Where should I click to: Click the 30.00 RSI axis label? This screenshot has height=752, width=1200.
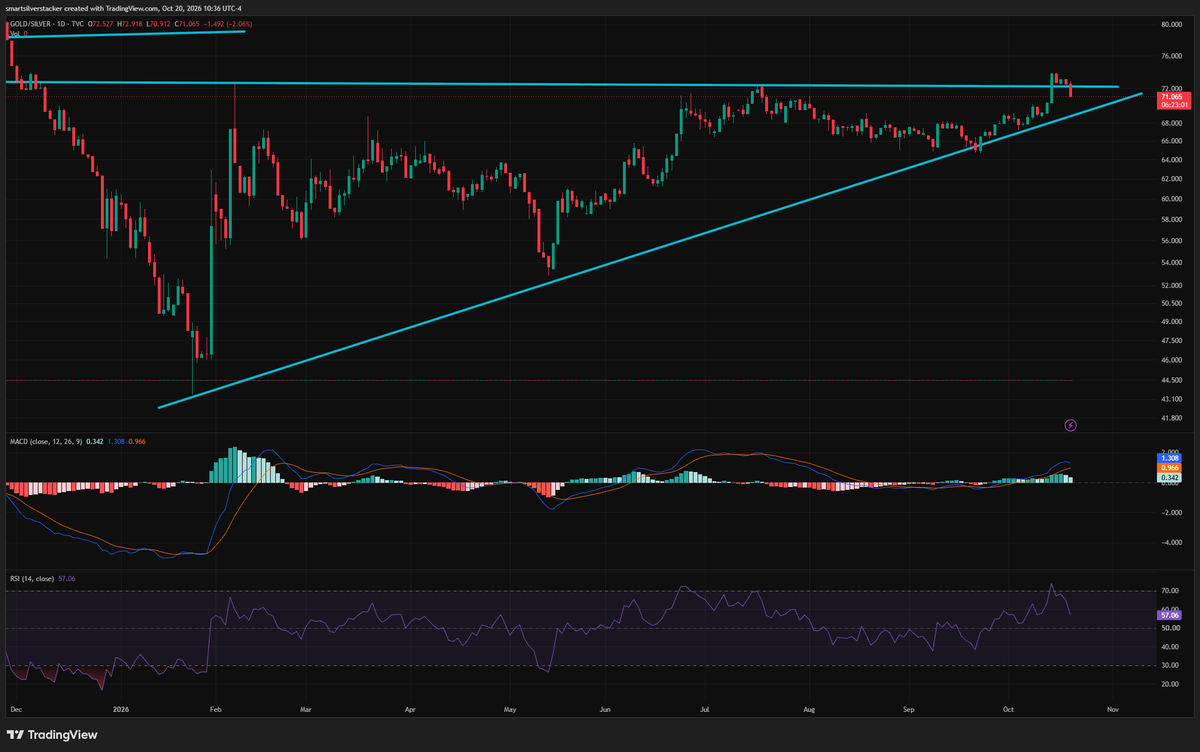tap(1171, 665)
